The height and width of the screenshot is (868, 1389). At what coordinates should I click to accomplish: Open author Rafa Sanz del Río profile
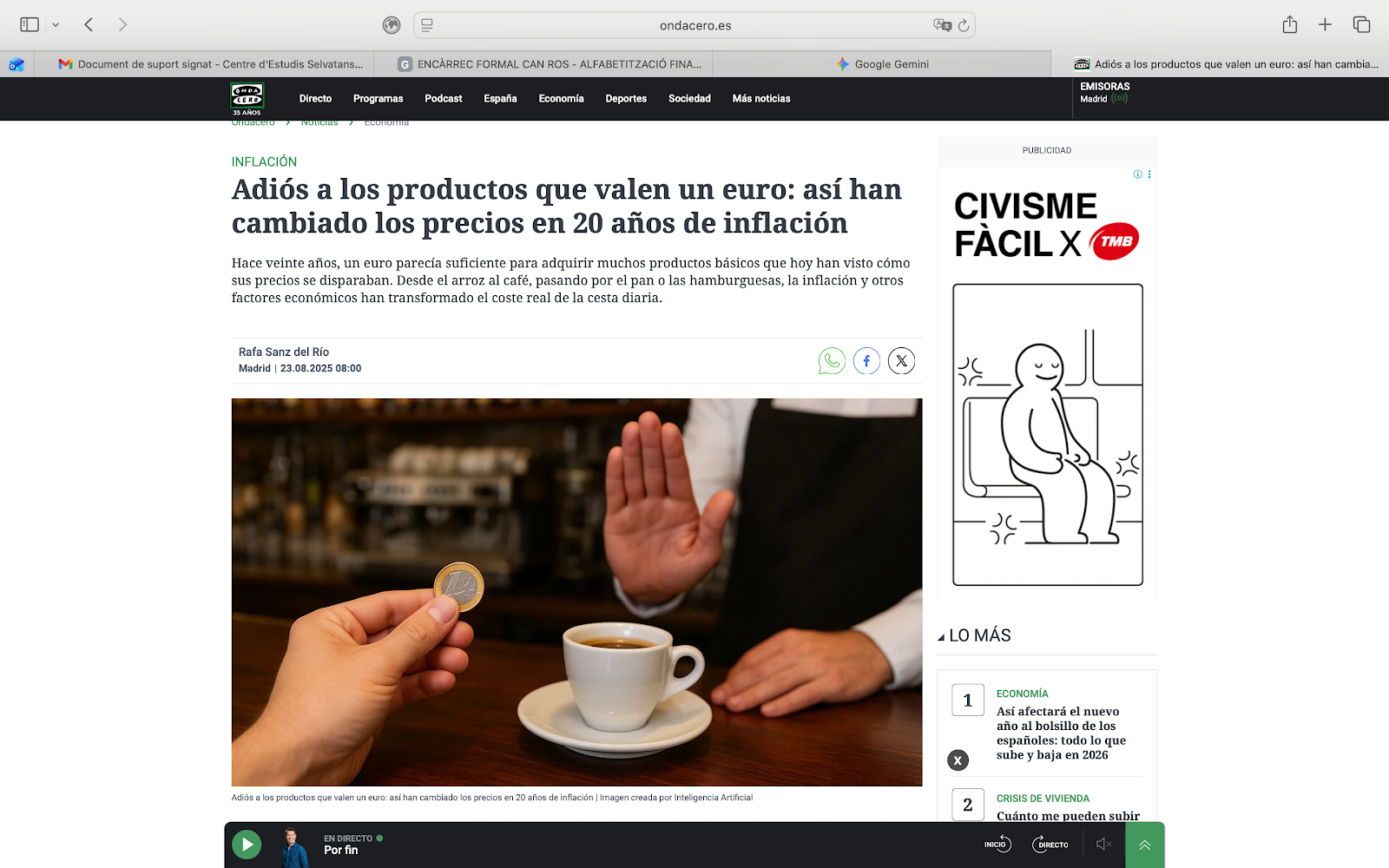(284, 352)
